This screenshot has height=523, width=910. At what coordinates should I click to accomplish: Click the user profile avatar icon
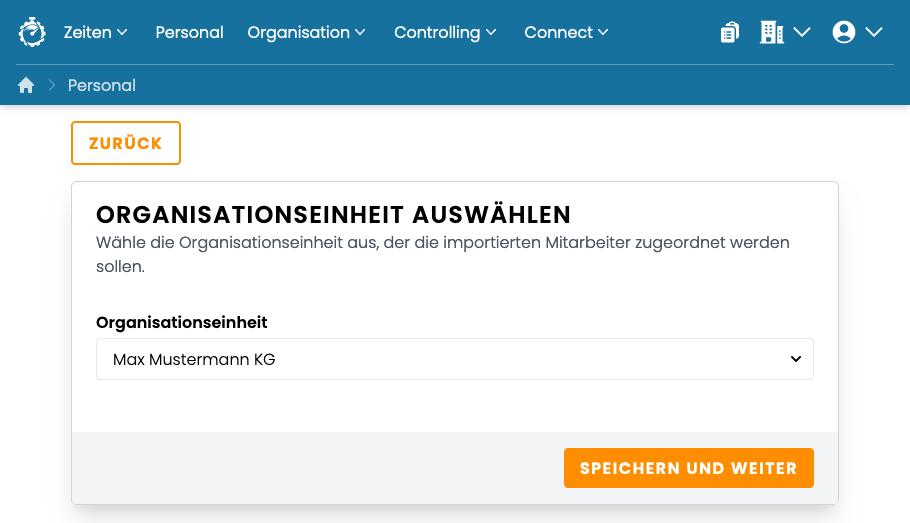point(844,32)
